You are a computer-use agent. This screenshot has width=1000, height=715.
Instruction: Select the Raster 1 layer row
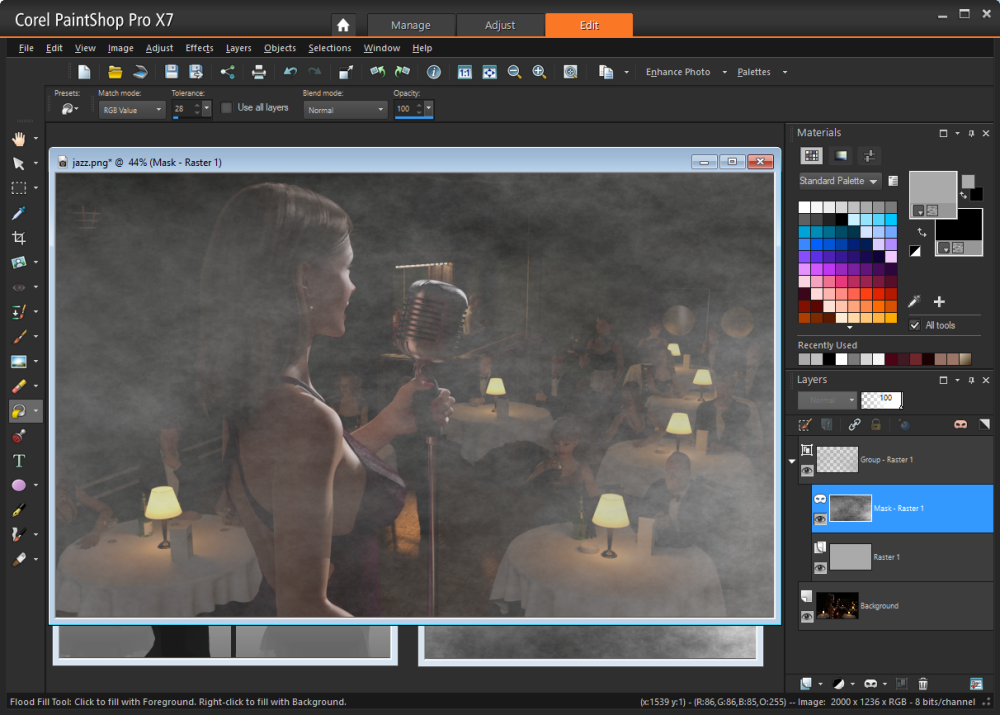(902, 557)
